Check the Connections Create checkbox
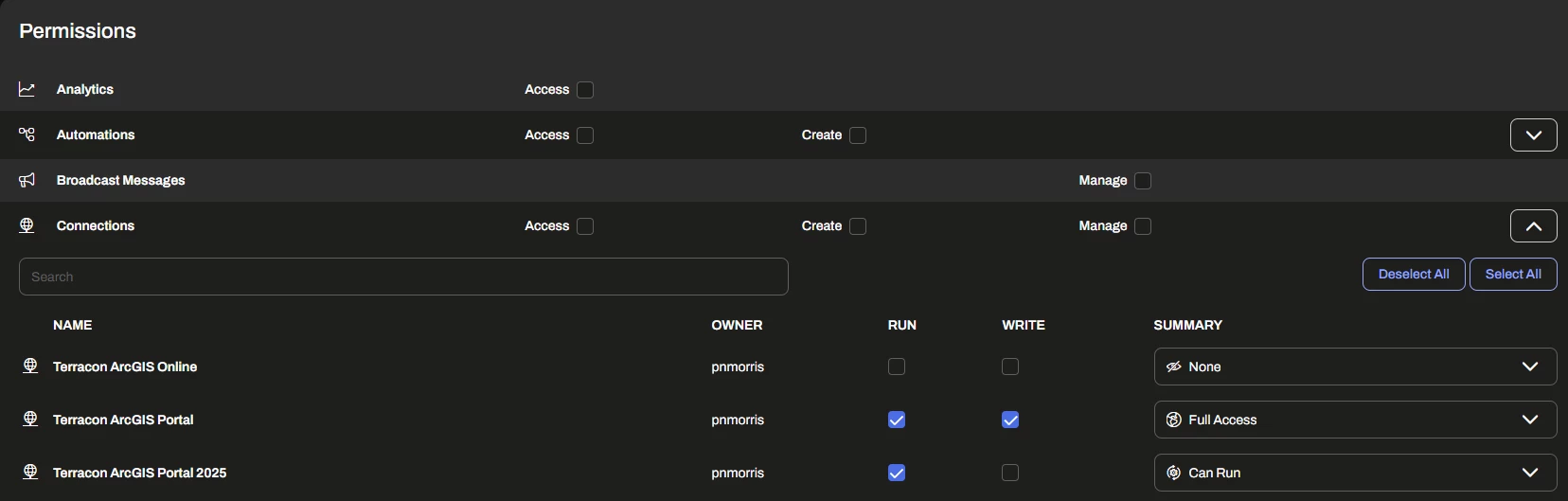1568x501 pixels. (858, 226)
